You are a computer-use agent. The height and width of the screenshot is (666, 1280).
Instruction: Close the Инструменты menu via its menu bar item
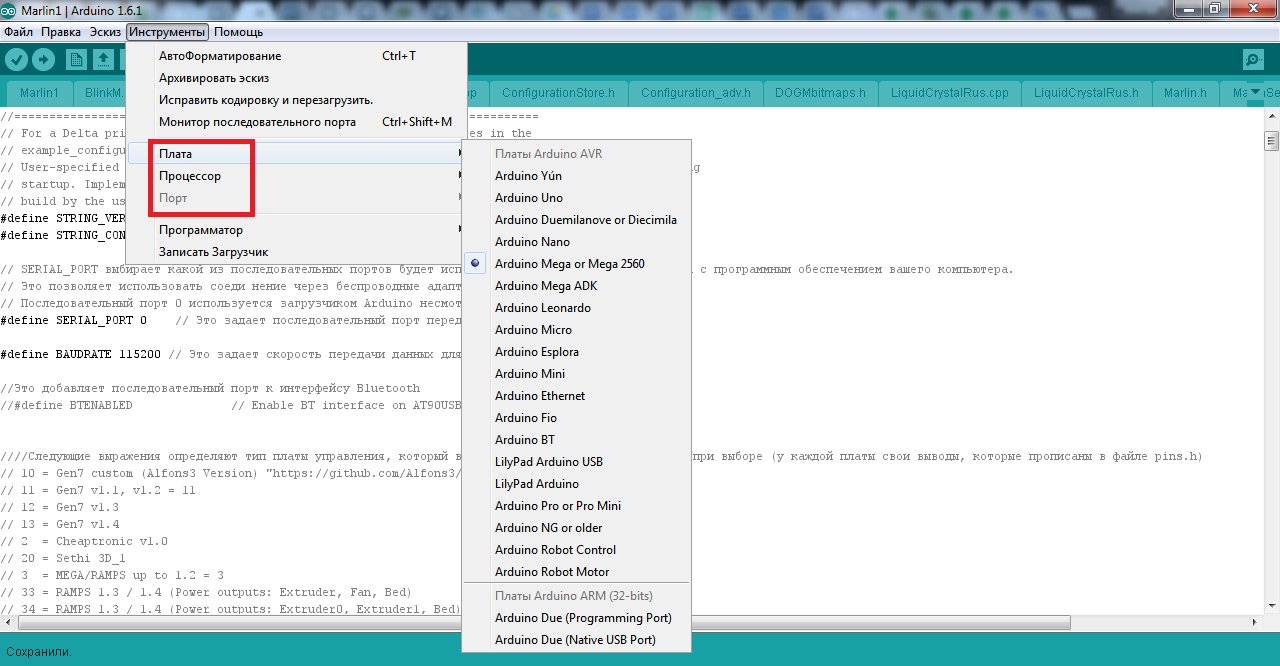tap(167, 32)
